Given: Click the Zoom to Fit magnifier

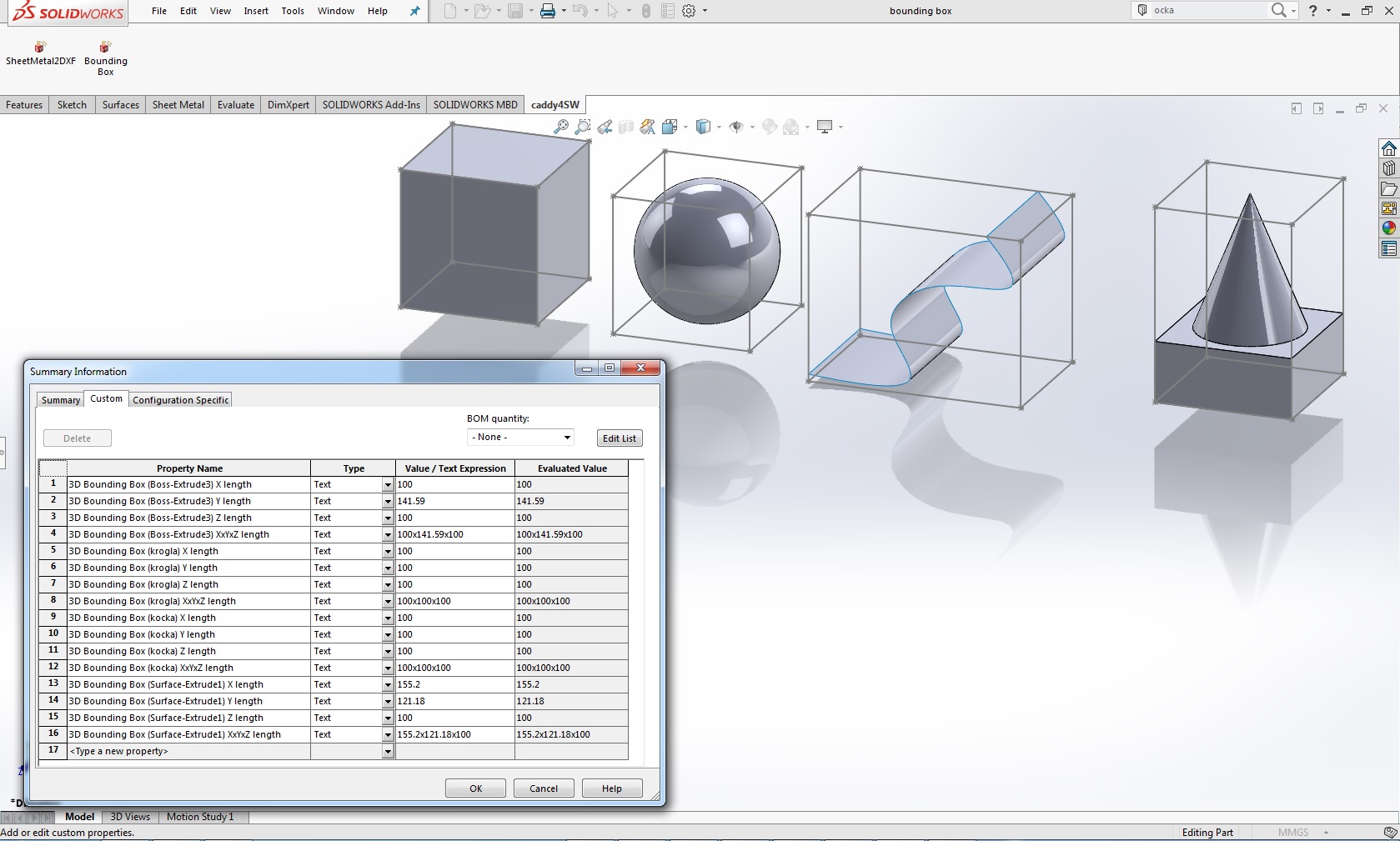Looking at the screenshot, I should 561,127.
